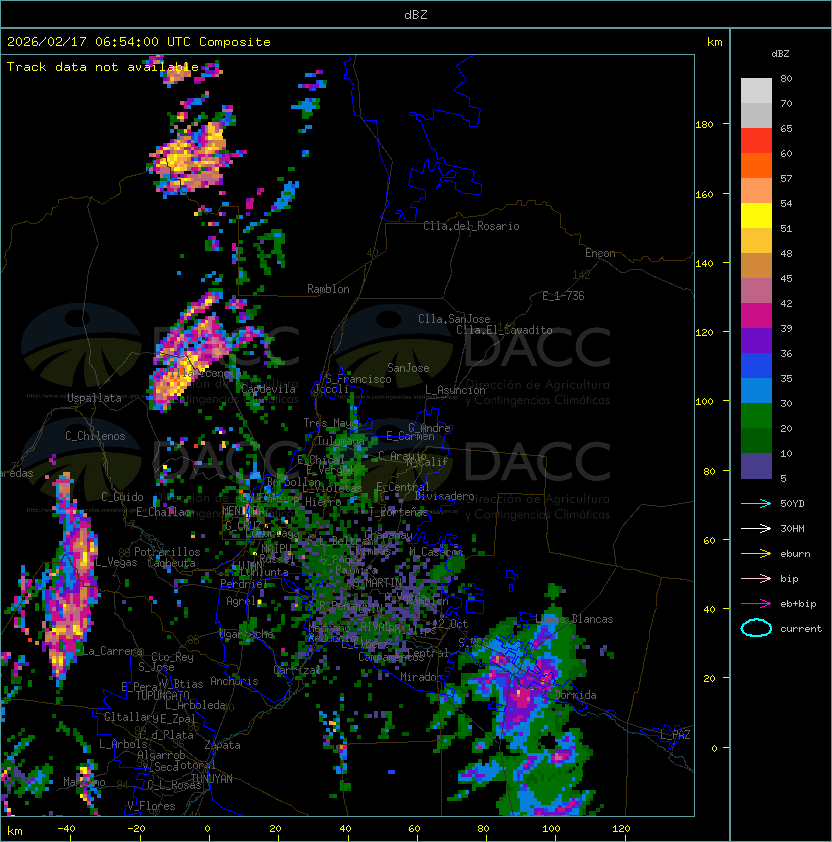The height and width of the screenshot is (842, 832).
Task: Click the 'La_Carrera' label
Action: point(112,651)
